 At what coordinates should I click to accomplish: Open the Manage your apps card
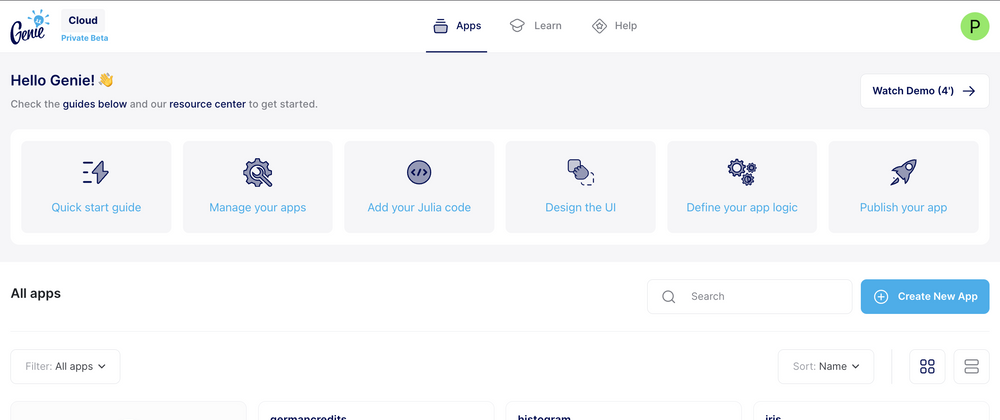[x=257, y=187]
